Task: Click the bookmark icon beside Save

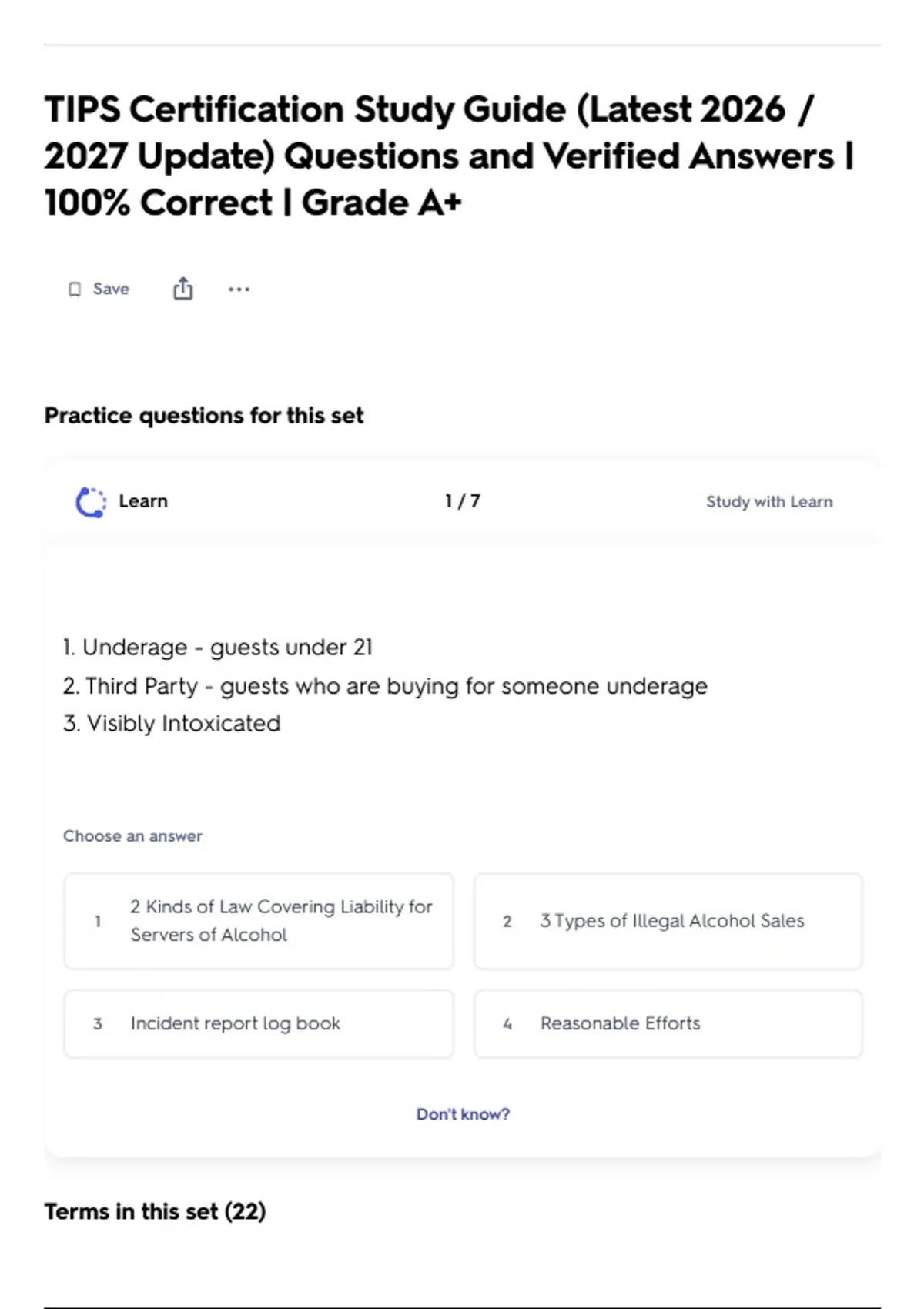Action: click(x=75, y=290)
